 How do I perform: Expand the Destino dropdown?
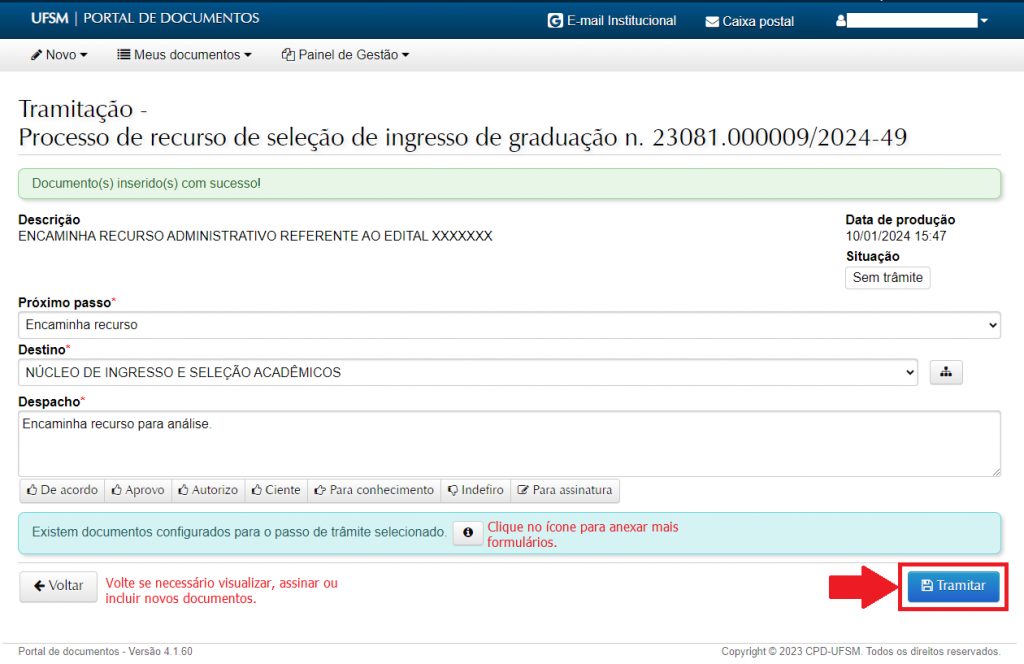click(467, 372)
